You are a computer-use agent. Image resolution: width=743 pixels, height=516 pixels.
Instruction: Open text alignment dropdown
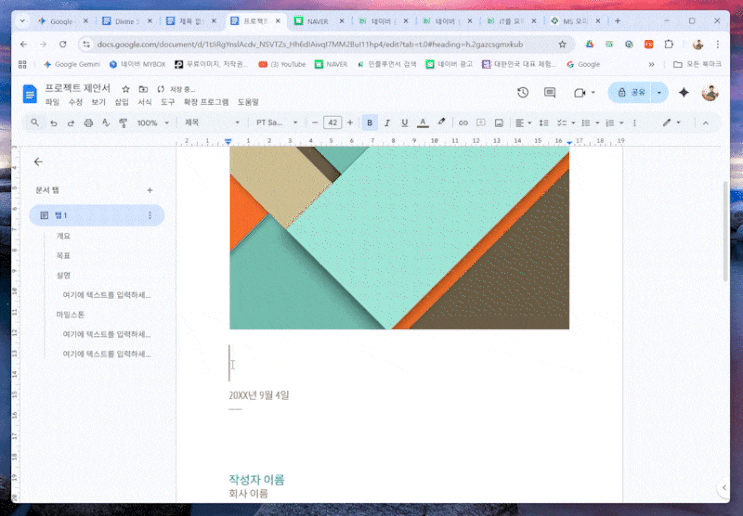tap(523, 123)
